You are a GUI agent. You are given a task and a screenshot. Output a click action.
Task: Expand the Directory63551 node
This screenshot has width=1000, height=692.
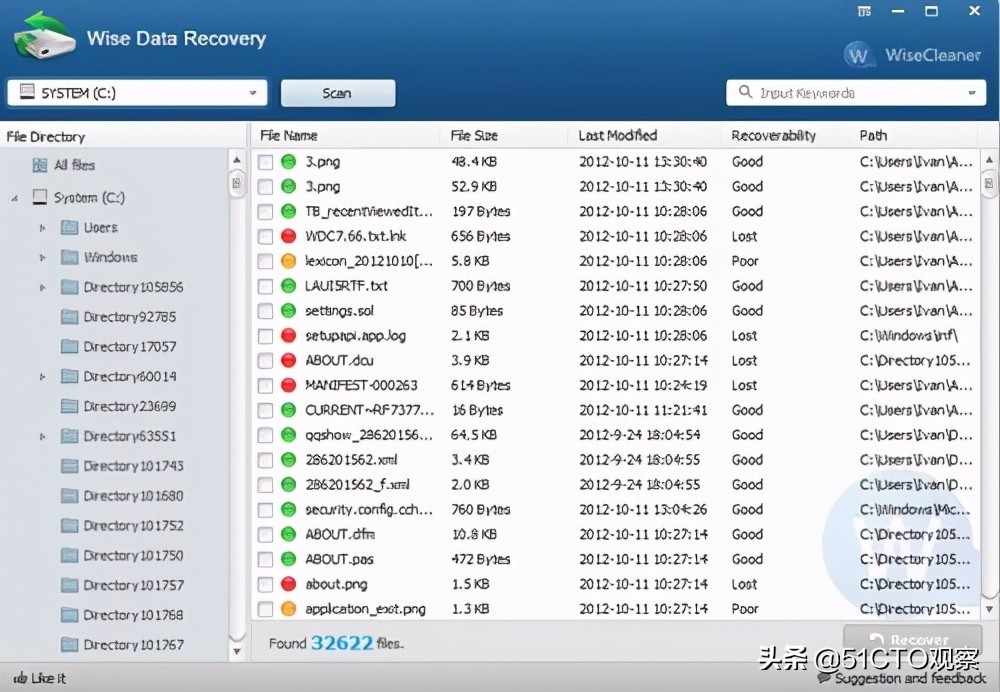[42, 437]
